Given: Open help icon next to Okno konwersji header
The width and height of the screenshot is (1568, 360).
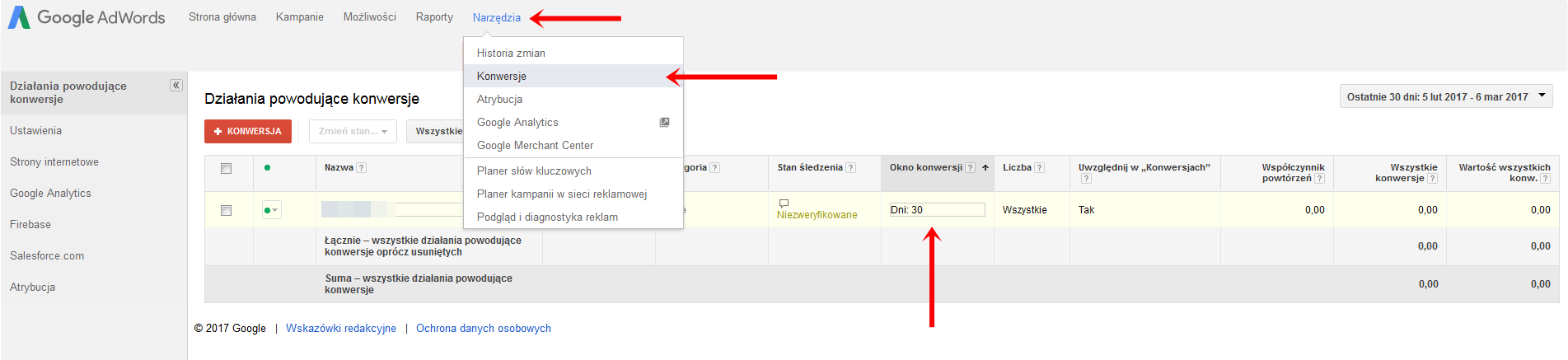Looking at the screenshot, I should tap(971, 167).
